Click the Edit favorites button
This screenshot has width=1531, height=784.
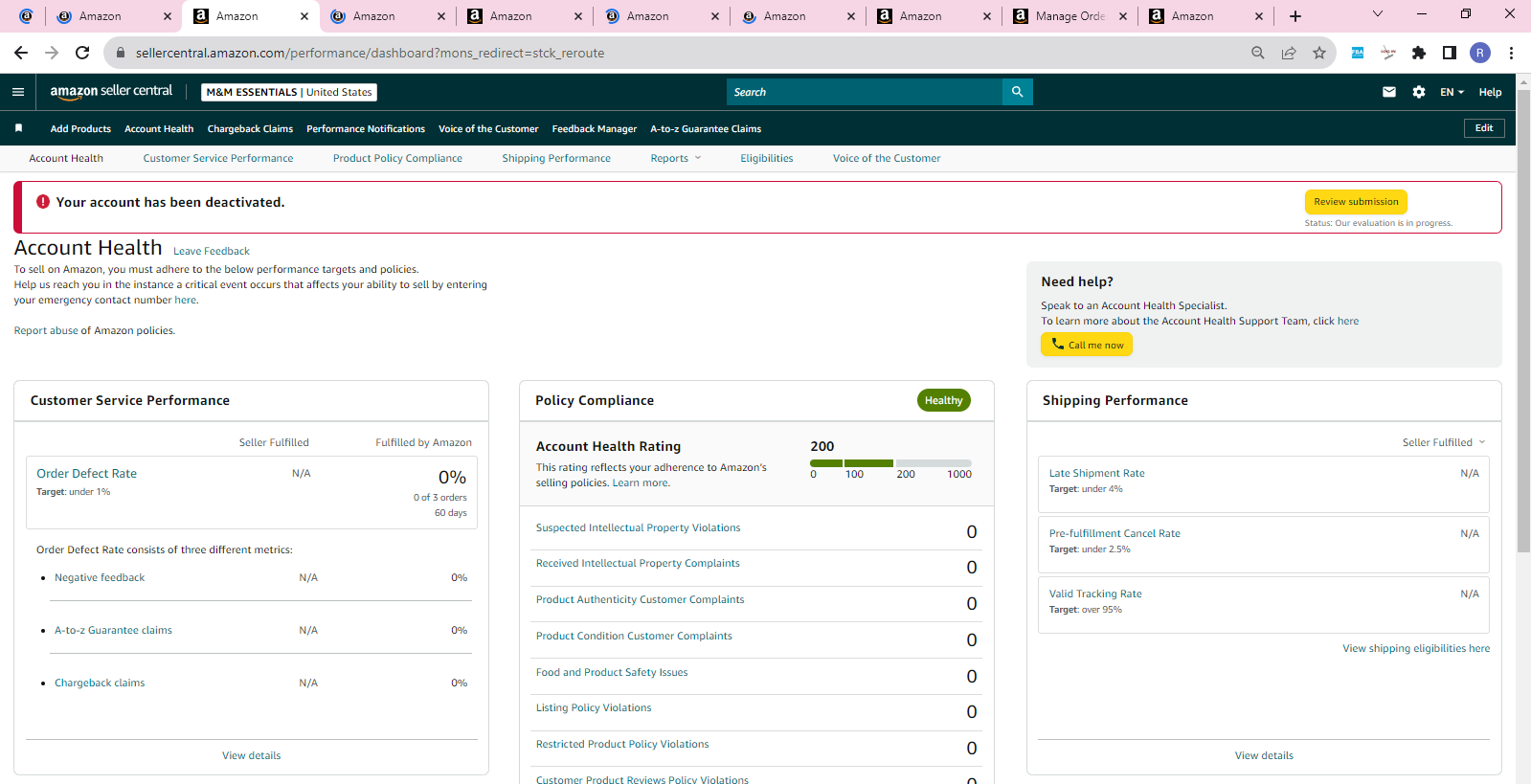(x=1484, y=128)
